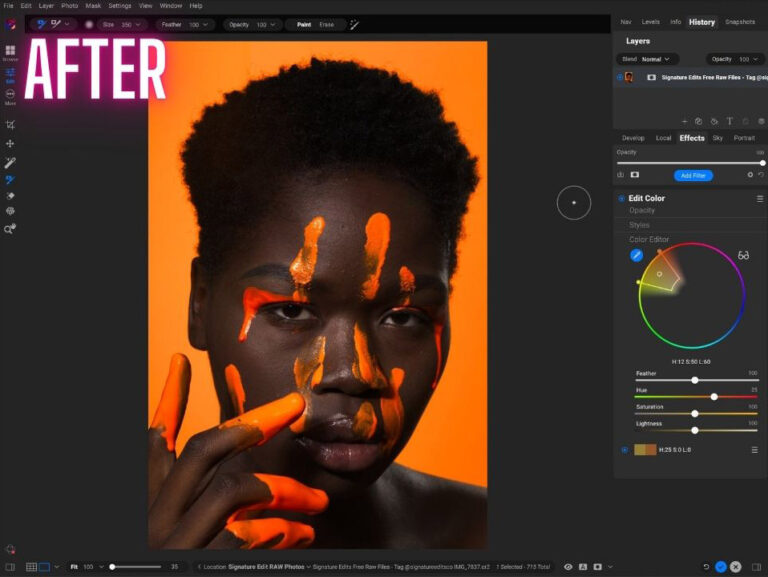Select the single image view mode
The image size is (768, 577).
click(x=44, y=567)
